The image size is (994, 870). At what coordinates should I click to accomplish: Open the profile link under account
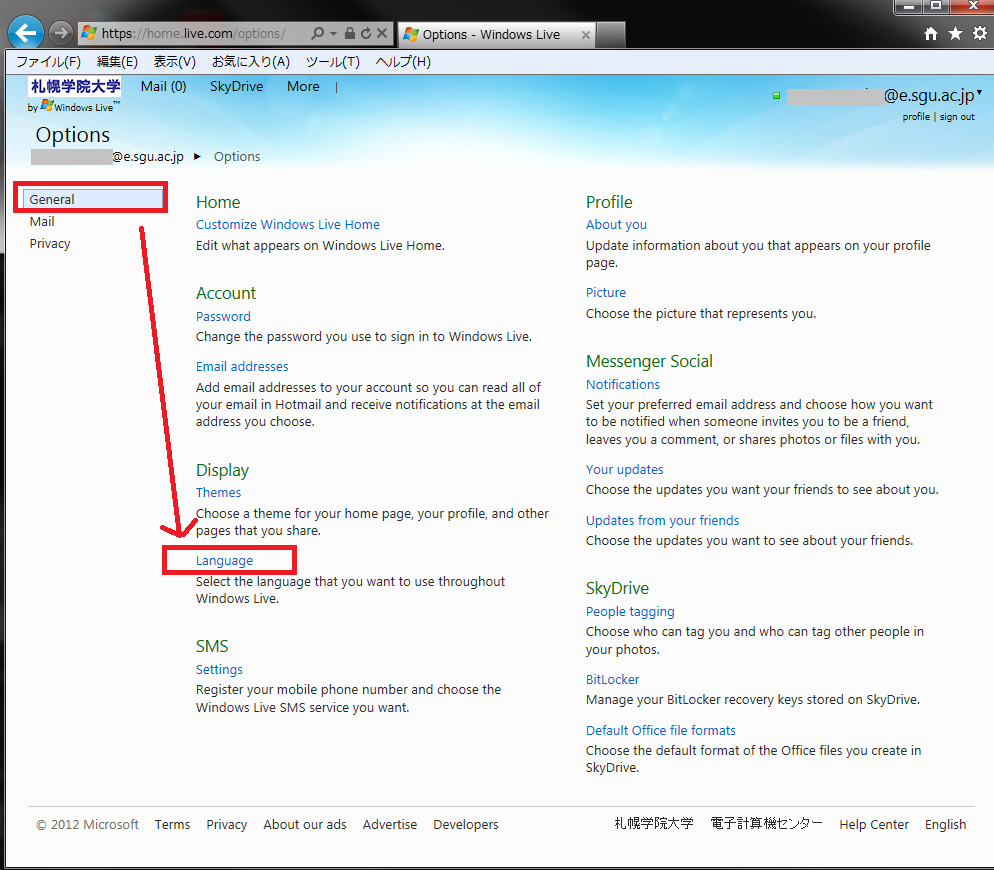pyautogui.click(x=916, y=117)
